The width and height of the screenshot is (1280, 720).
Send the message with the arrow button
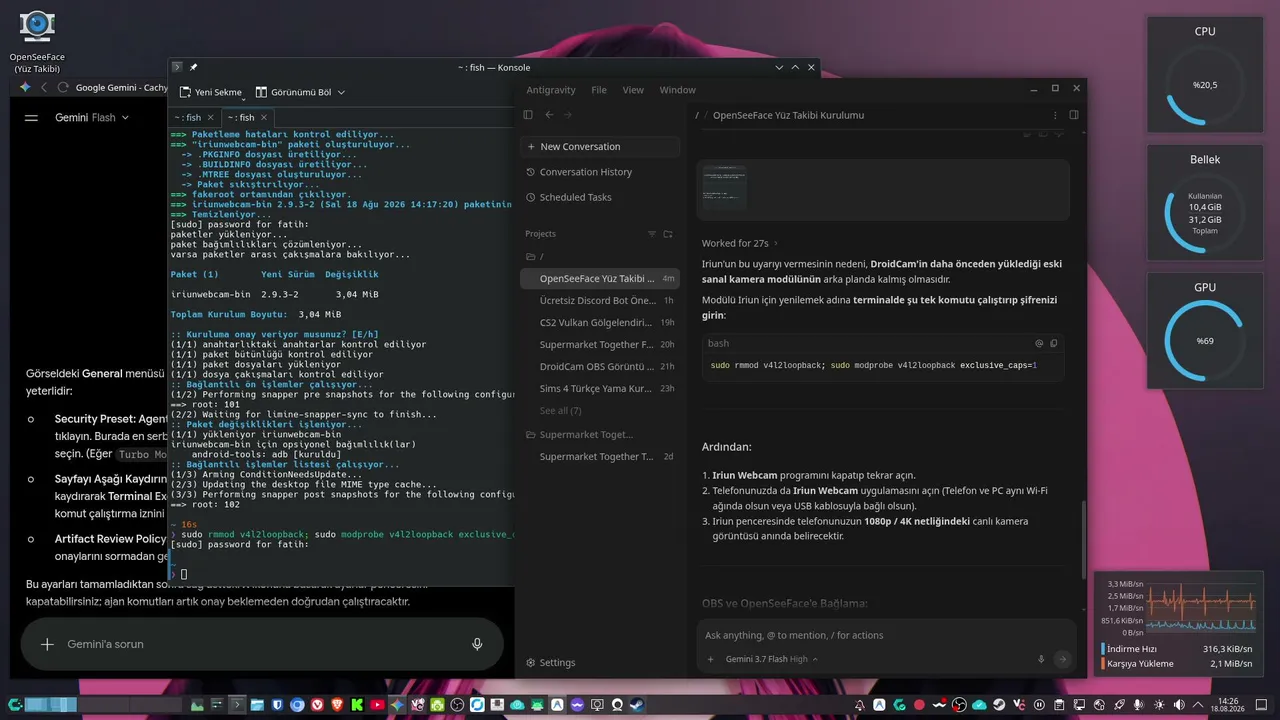point(1062,659)
